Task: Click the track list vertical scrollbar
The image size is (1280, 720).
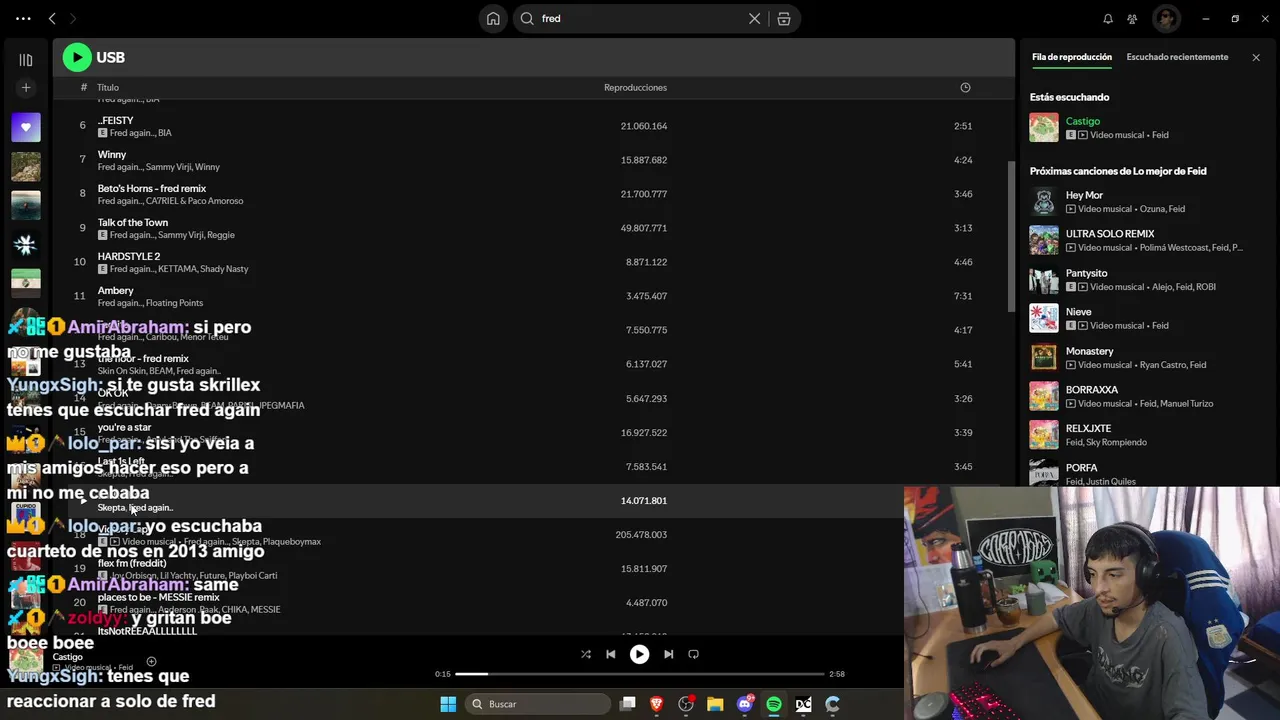Action: pyautogui.click(x=1010, y=235)
